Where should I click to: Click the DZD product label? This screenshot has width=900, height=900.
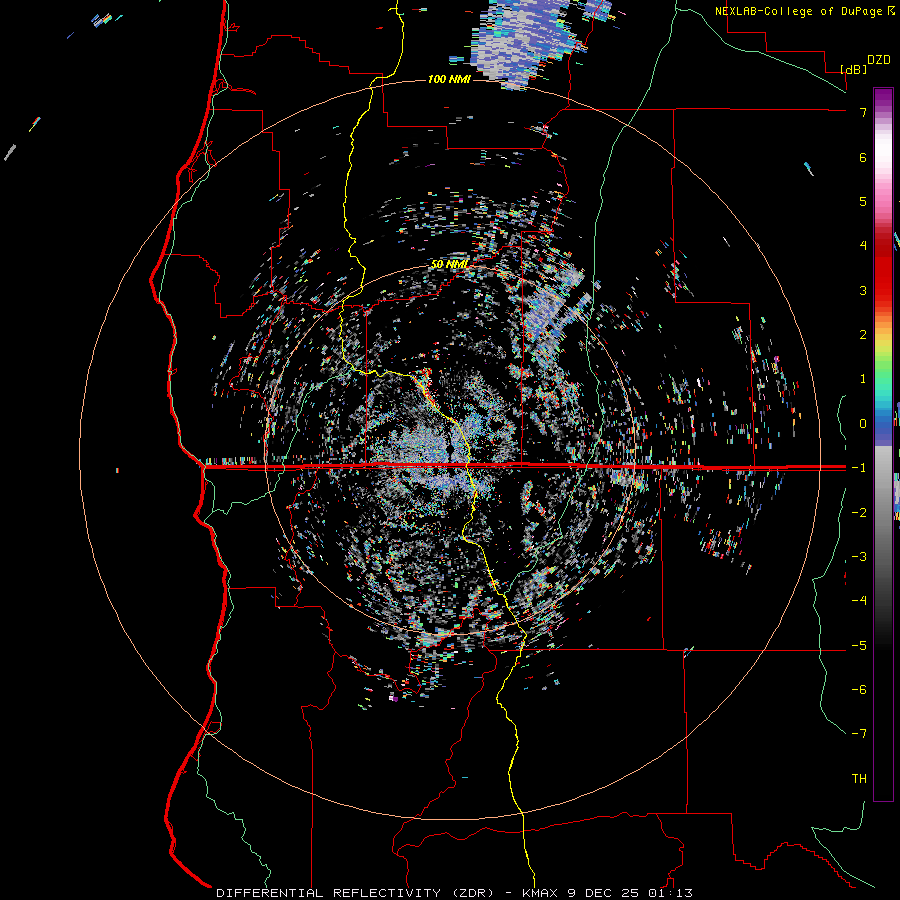tap(879, 60)
